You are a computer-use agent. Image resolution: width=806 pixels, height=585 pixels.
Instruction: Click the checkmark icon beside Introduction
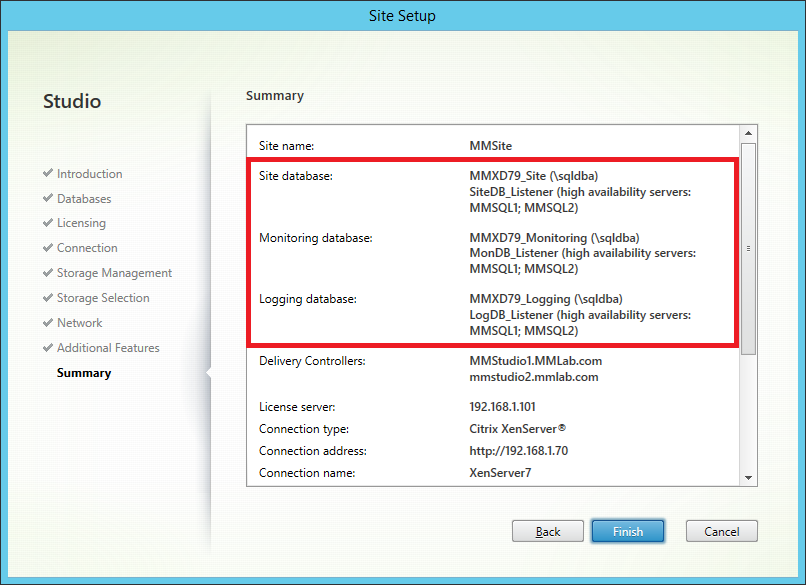[48, 173]
